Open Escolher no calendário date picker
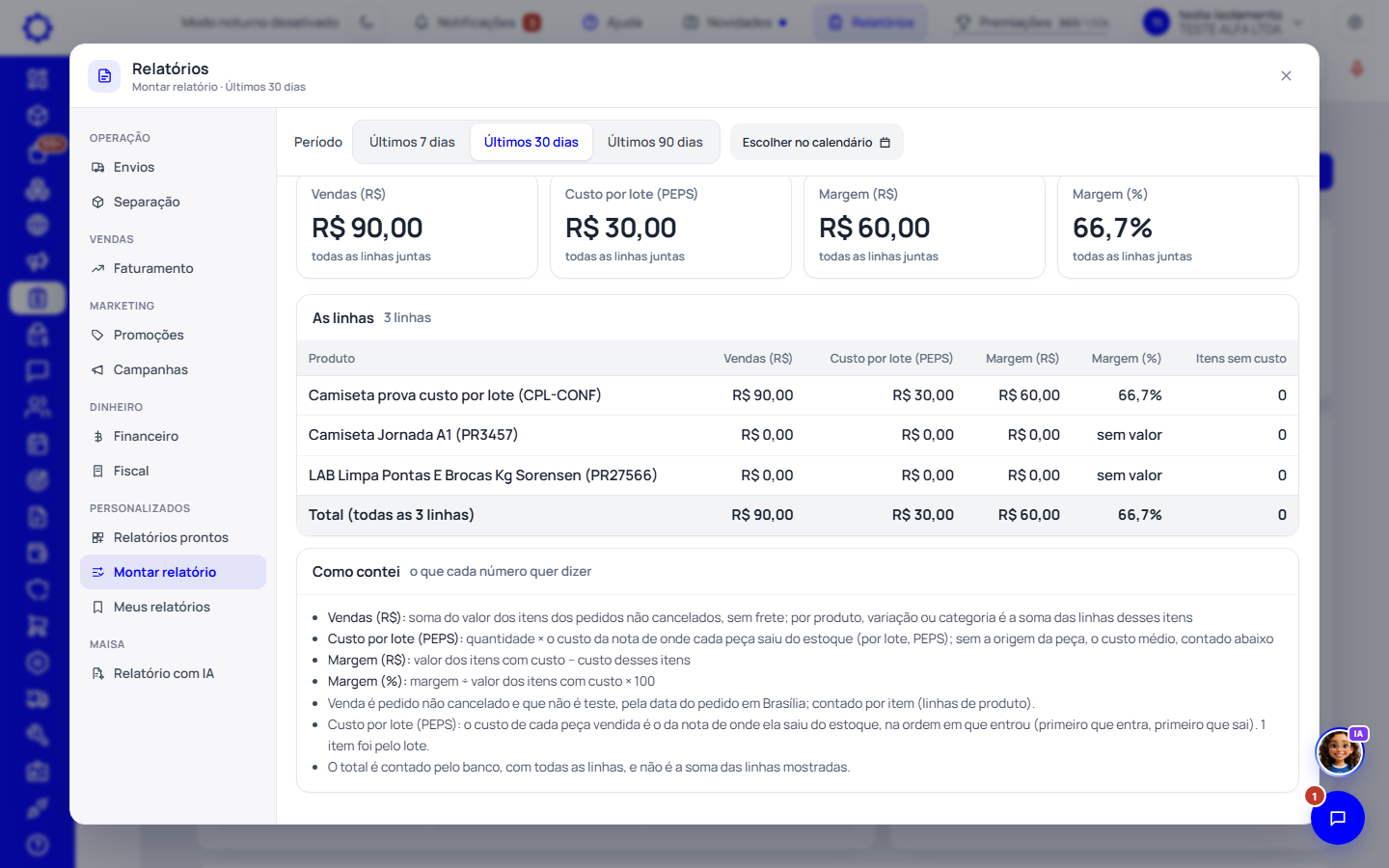This screenshot has width=1389, height=868. pyautogui.click(x=817, y=142)
